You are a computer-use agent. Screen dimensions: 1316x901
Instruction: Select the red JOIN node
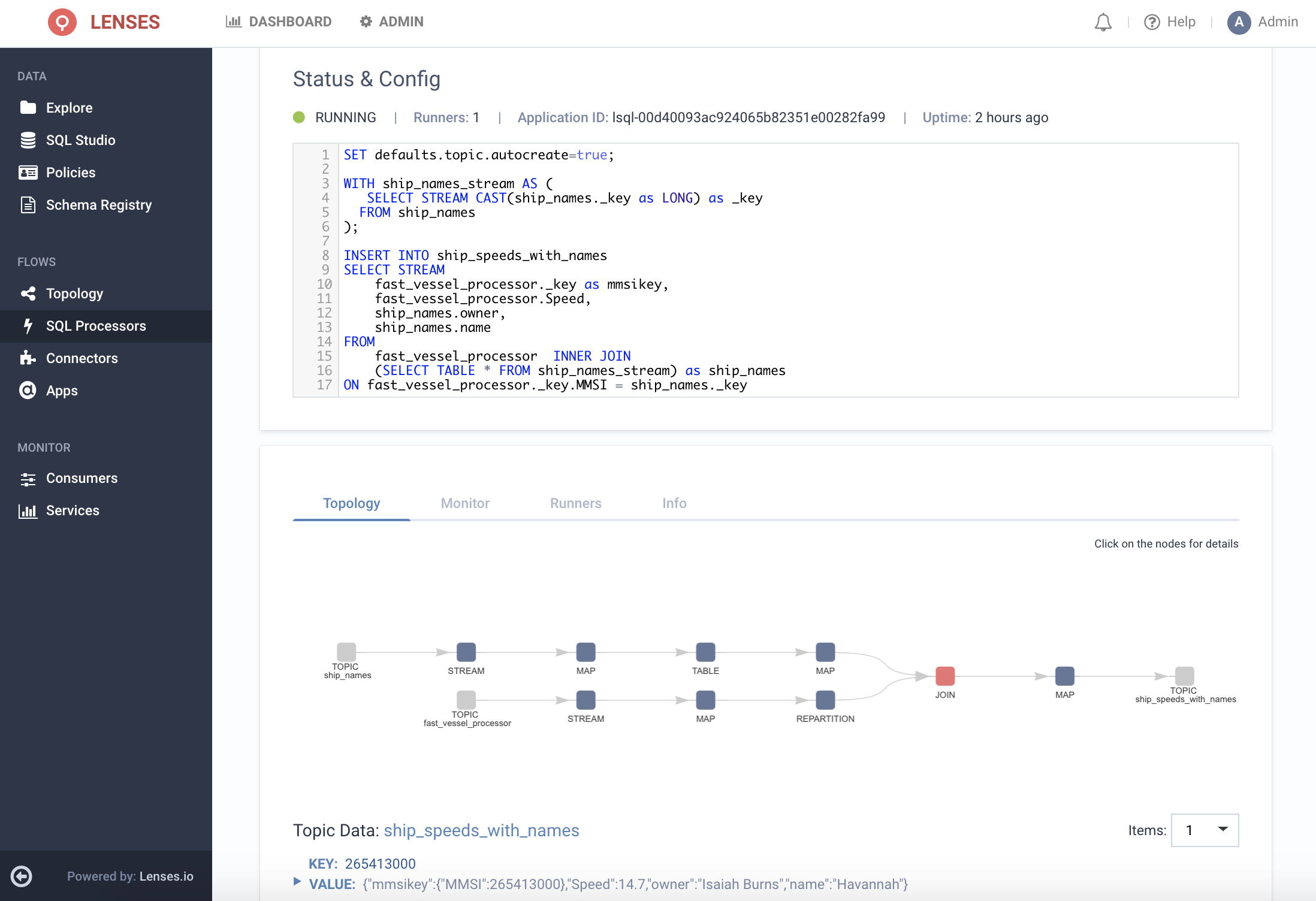tap(945, 676)
